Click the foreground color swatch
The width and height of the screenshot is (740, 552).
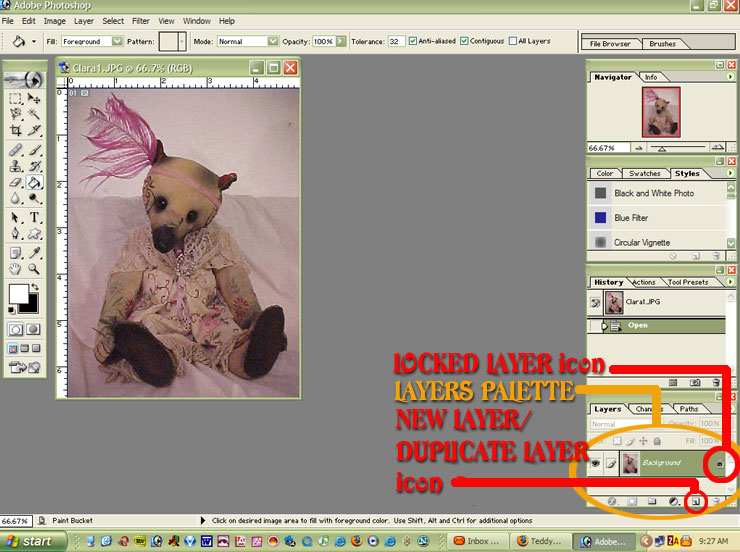18,294
